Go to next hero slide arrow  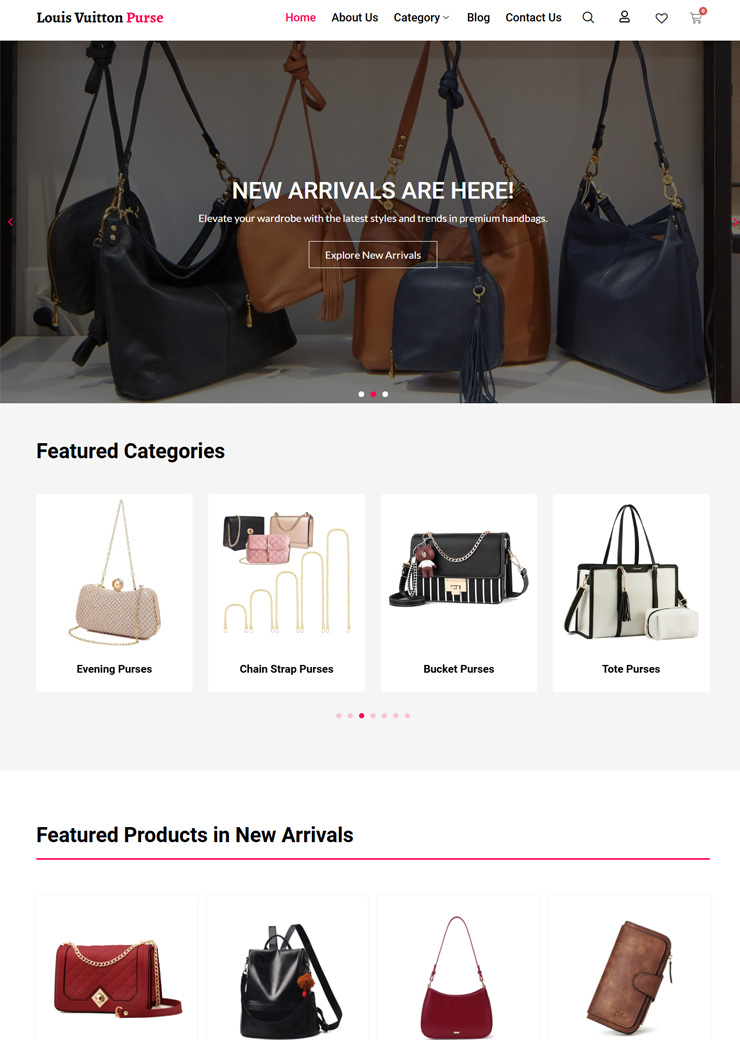734,222
